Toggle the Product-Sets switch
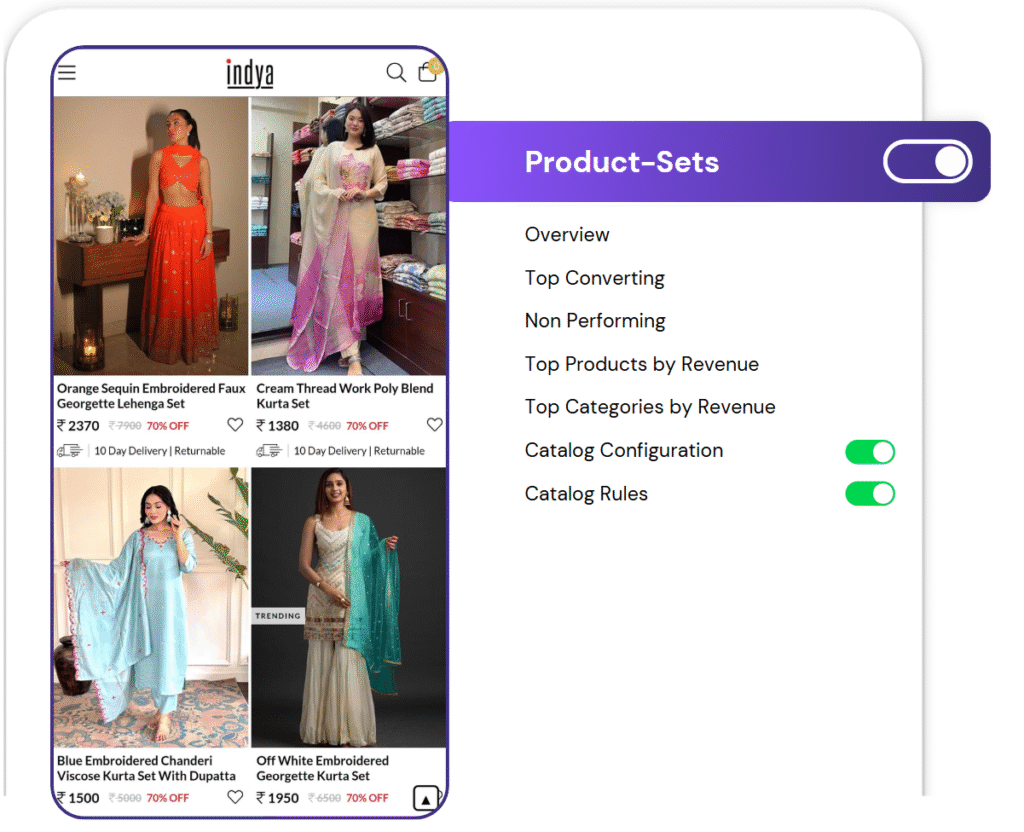The image size is (1024, 832). click(x=927, y=162)
